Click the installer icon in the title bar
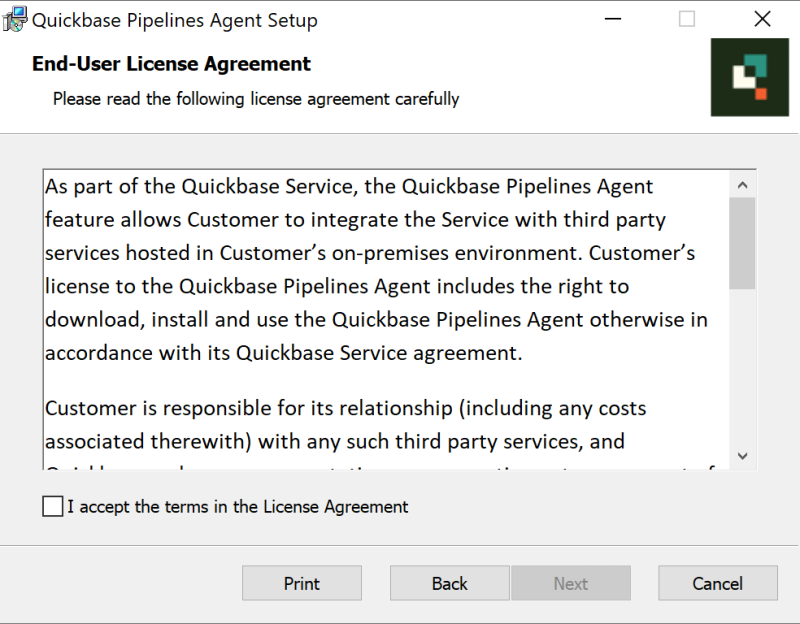This screenshot has width=800, height=624. 14,19
